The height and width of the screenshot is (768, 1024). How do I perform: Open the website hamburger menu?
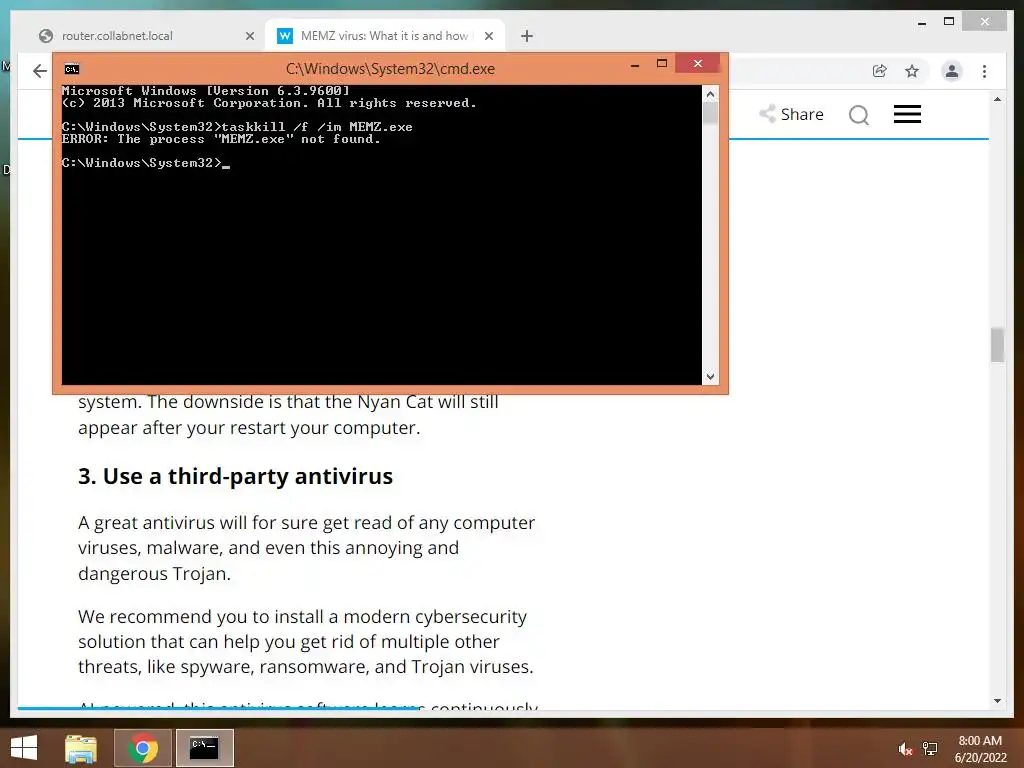point(907,114)
